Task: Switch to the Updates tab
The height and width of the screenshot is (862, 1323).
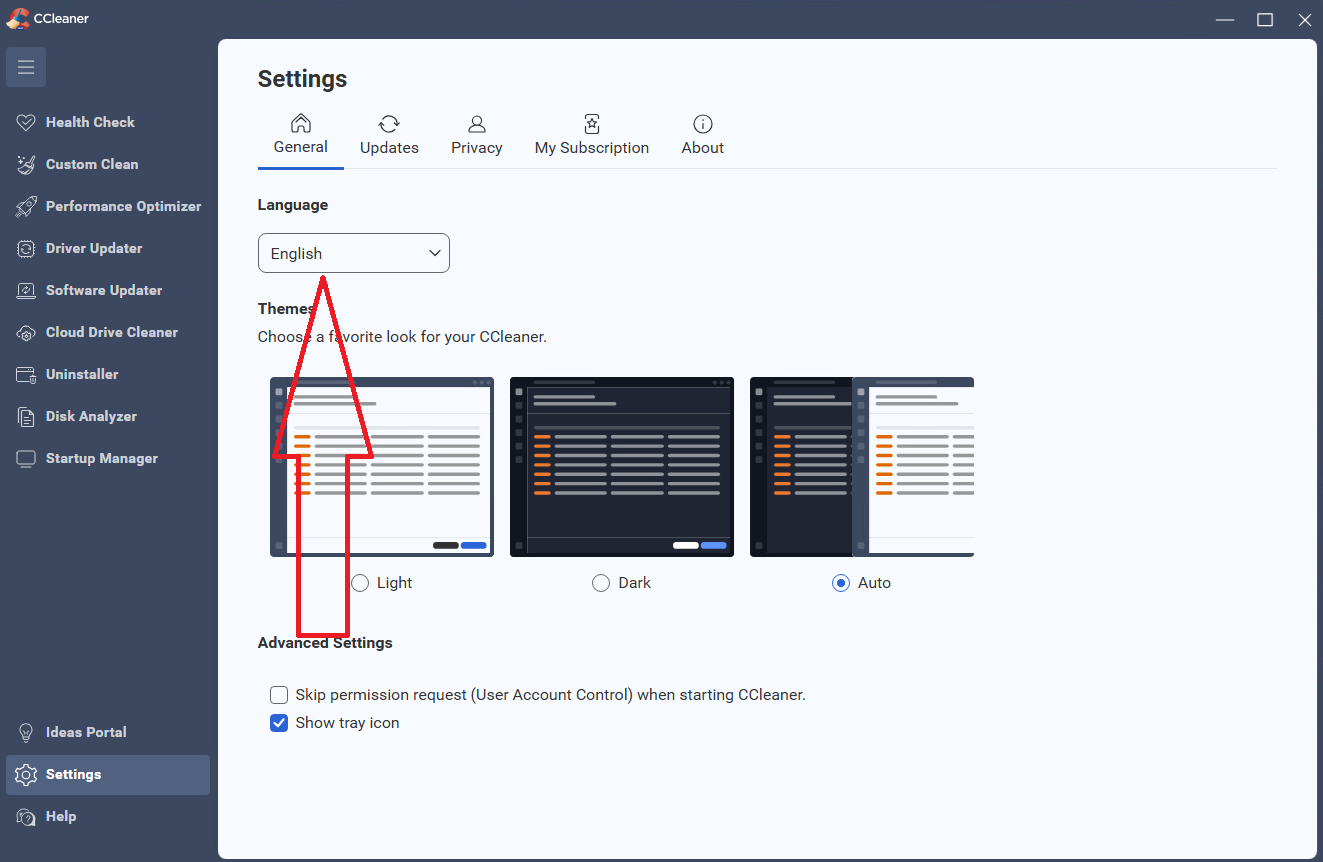Action: click(389, 135)
